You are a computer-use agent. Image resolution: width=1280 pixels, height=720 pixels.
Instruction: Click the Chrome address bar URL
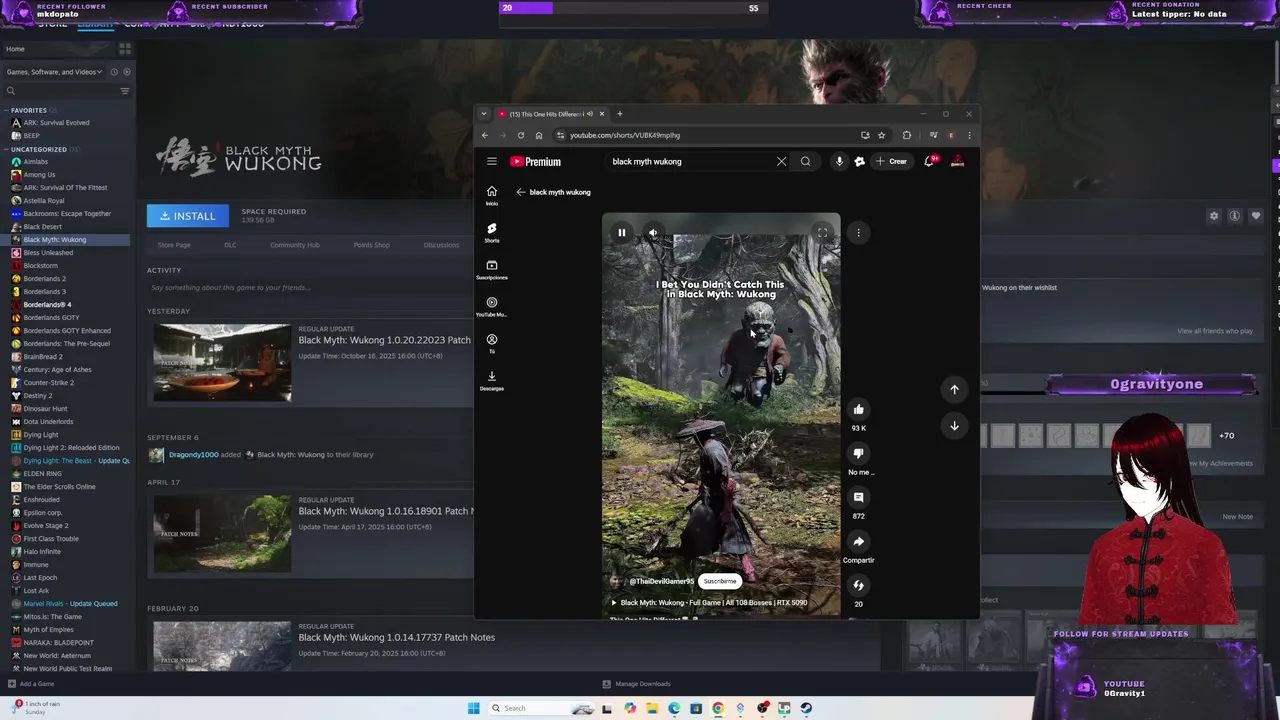(x=625, y=135)
